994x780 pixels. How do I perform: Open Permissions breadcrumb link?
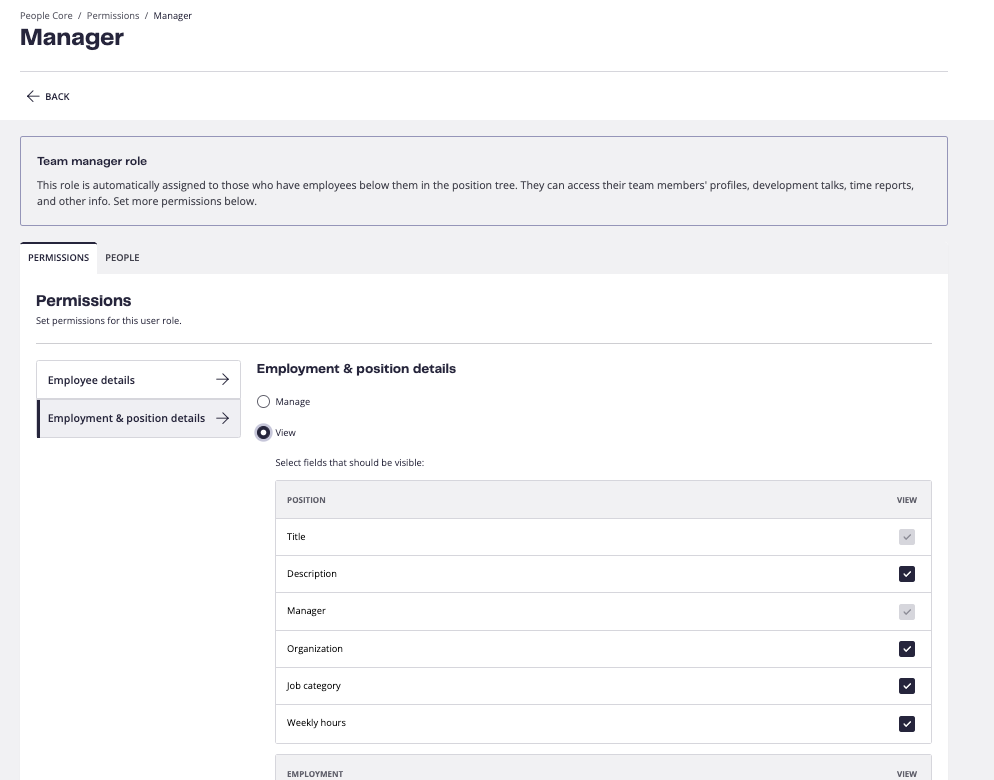[113, 16]
